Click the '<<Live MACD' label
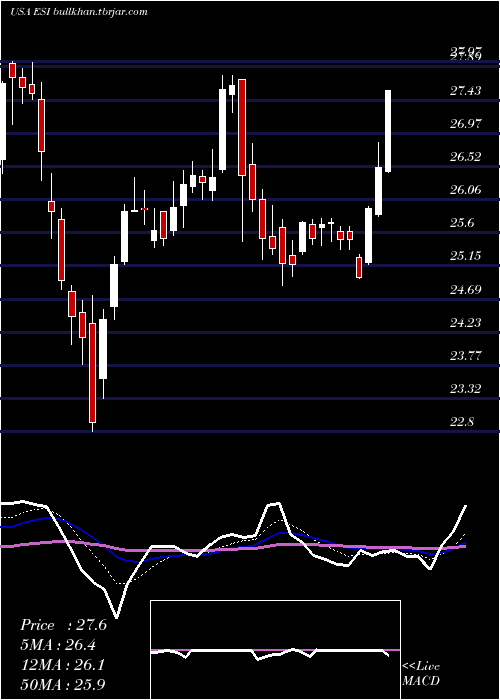This screenshot has height=700, width=500. (x=421, y=673)
